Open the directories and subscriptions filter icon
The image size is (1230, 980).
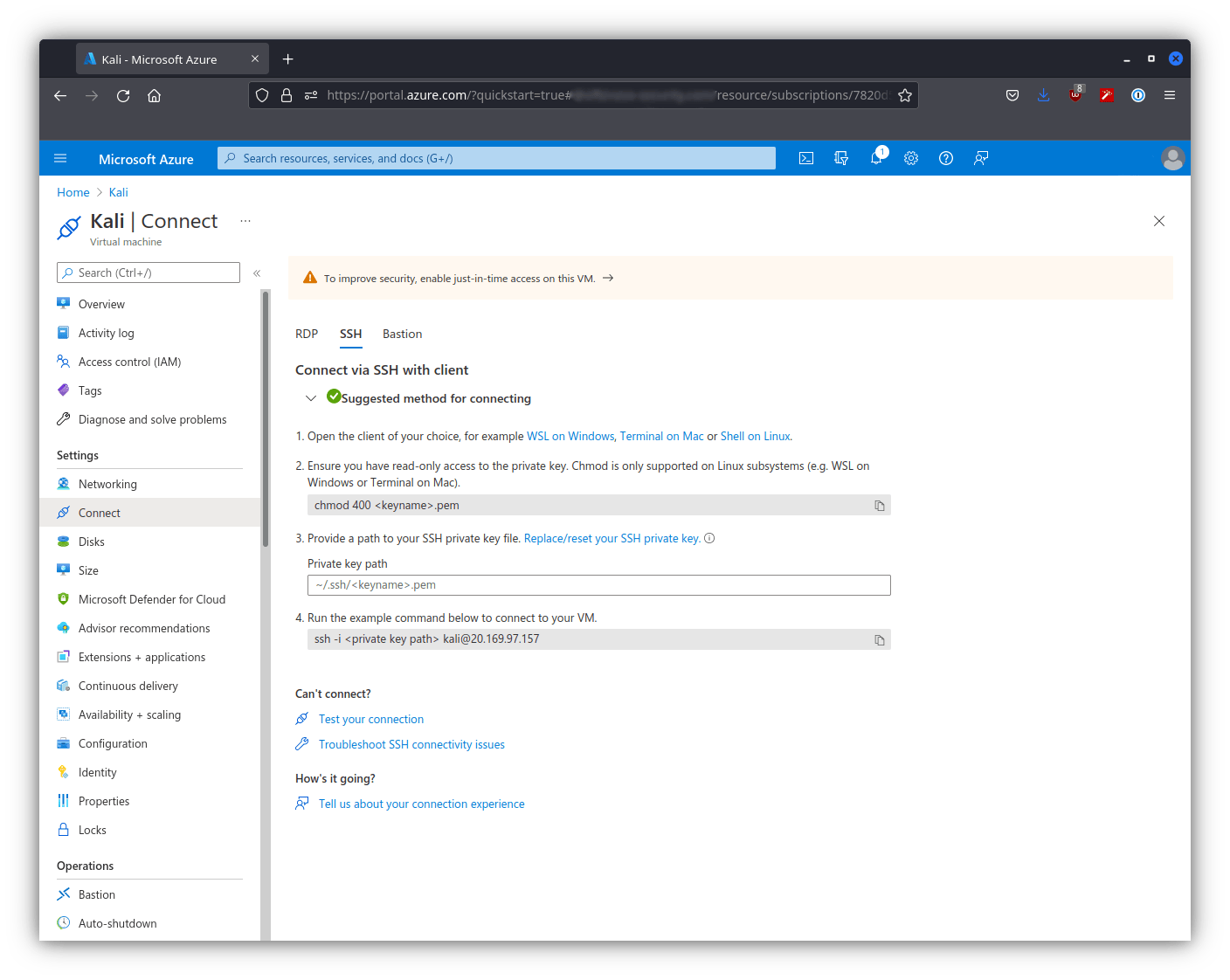841,158
